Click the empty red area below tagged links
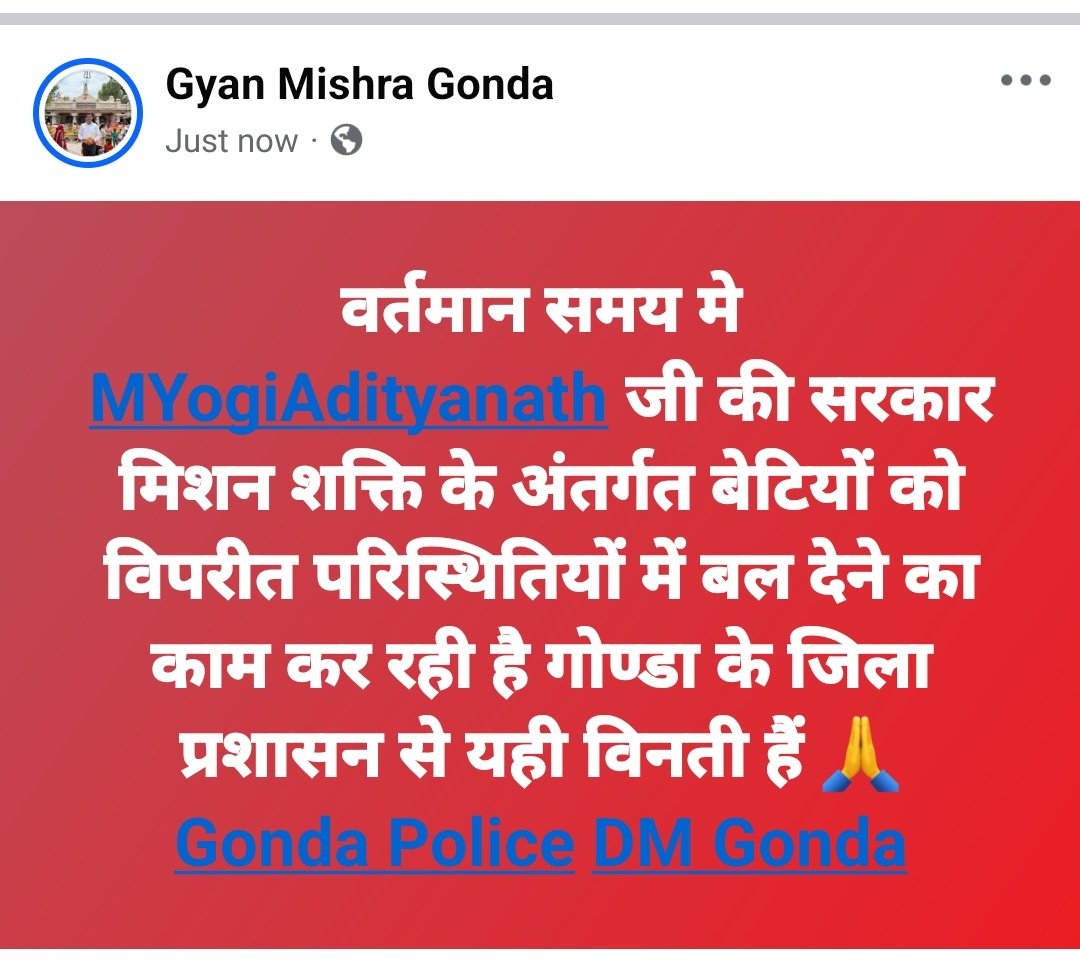Screen dimensions: 1080x960 (x=540, y=912)
